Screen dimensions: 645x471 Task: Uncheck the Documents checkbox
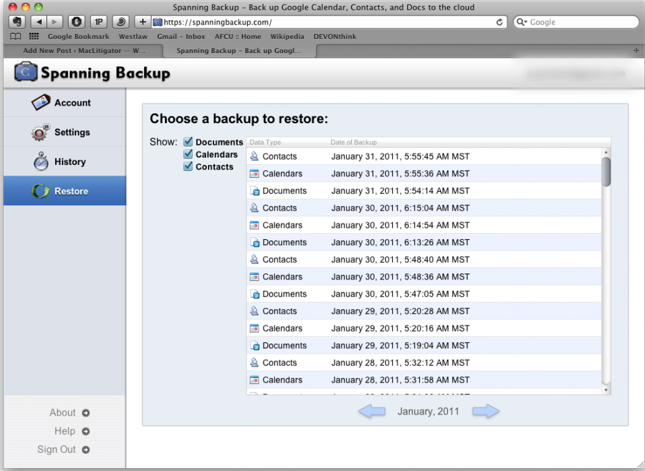point(188,142)
